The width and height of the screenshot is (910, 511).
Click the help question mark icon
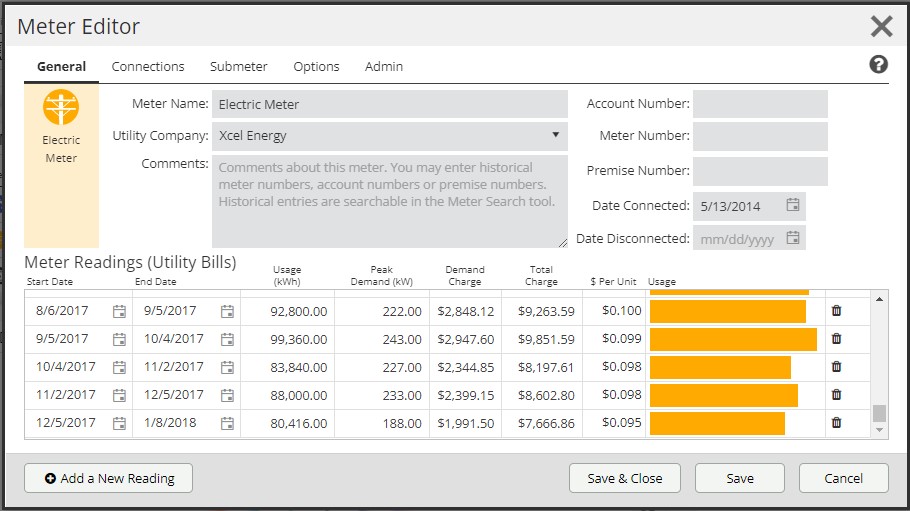(x=878, y=64)
